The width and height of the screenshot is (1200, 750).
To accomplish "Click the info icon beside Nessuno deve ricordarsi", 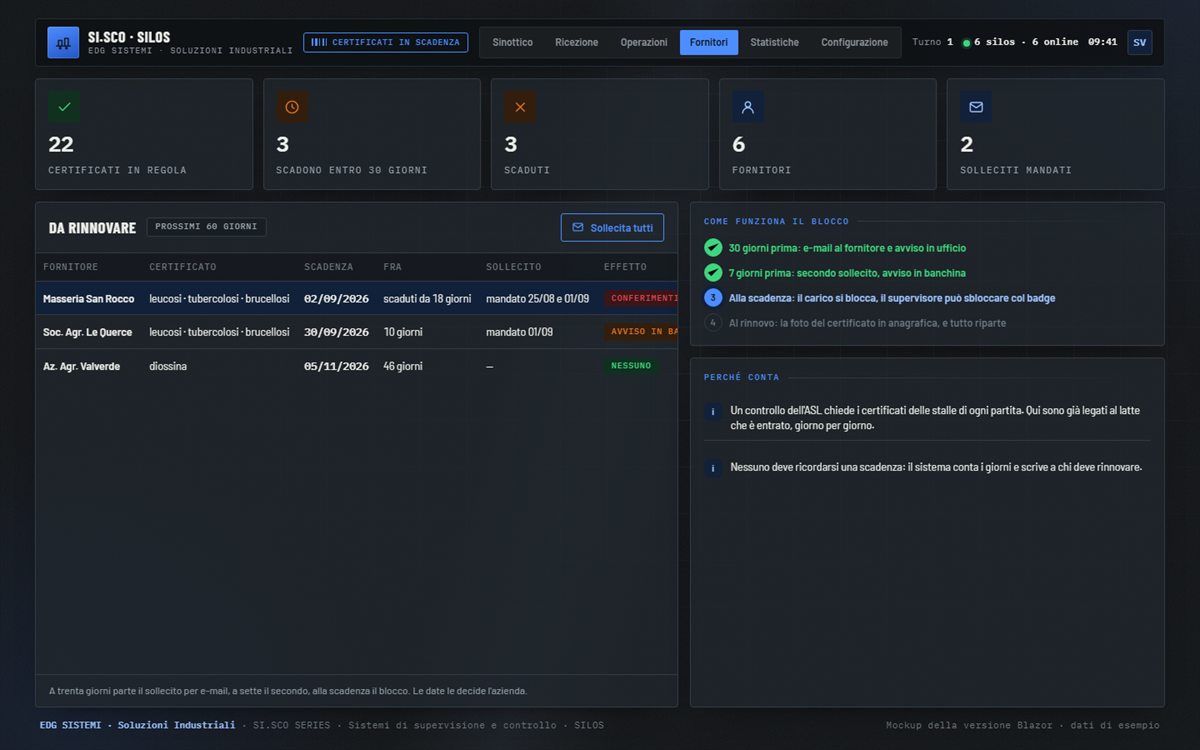I will tap(713, 468).
